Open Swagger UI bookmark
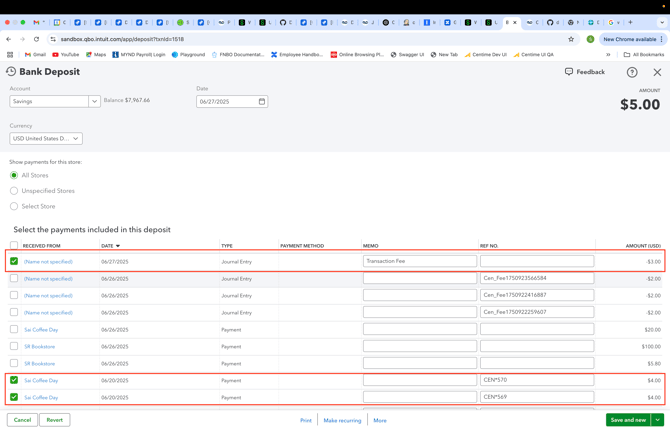Viewport: 670px width, 433px height. [407, 55]
